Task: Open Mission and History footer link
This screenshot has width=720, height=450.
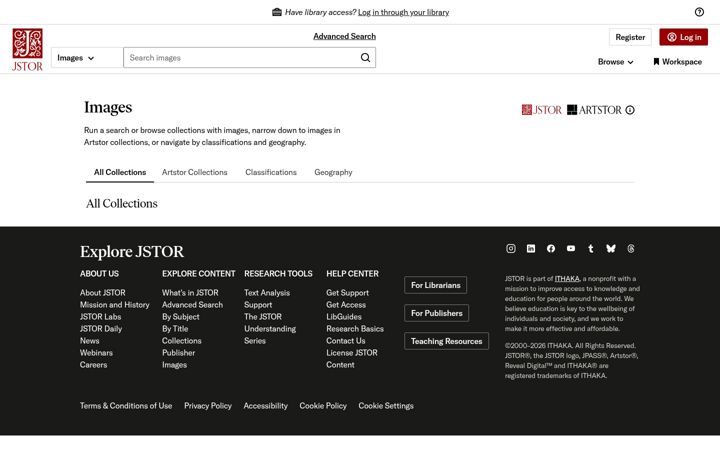Action: 115,304
